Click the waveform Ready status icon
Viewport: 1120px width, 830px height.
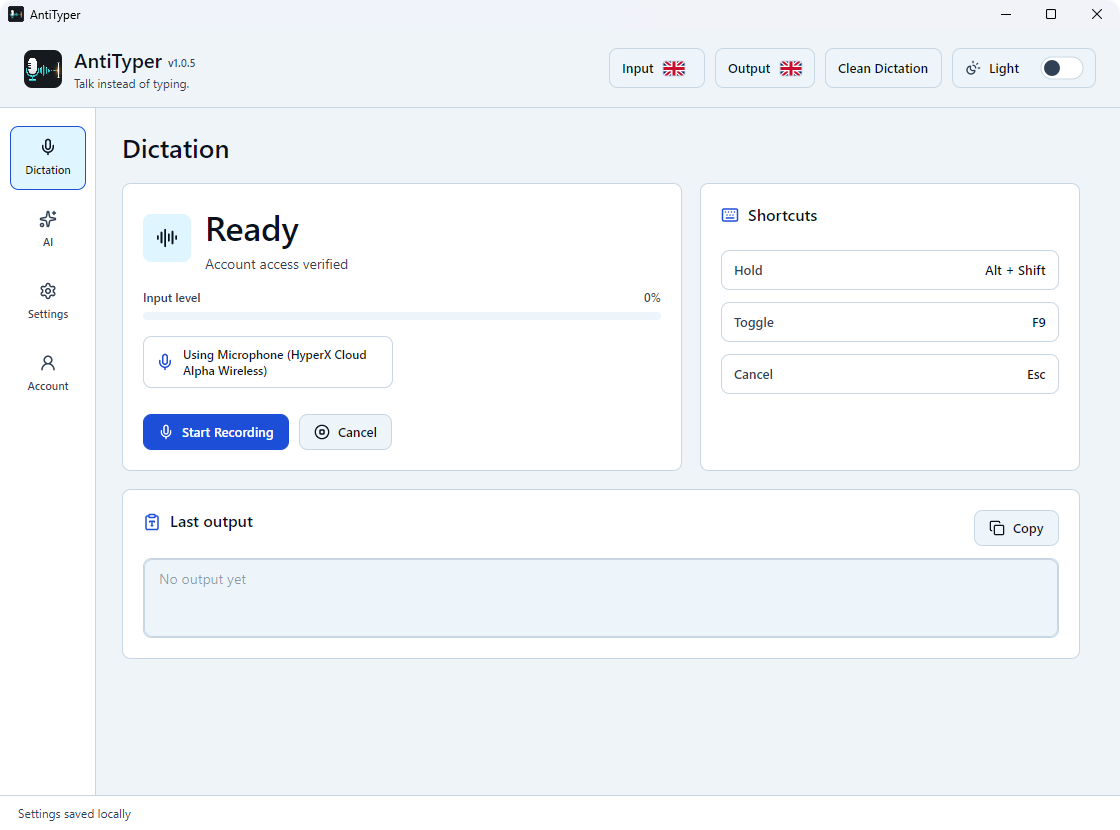[167, 238]
